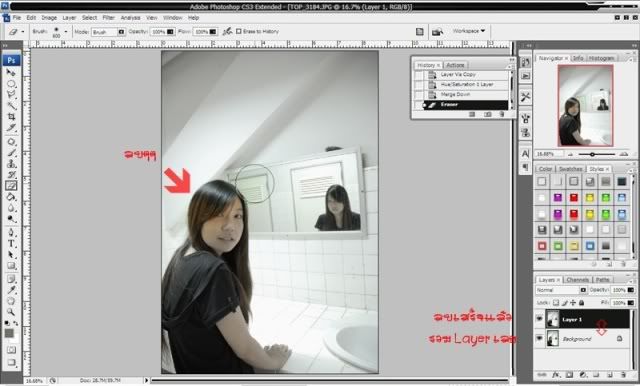640x386 pixels.
Task: Hide the Background layer eye icon
Action: coord(540,338)
